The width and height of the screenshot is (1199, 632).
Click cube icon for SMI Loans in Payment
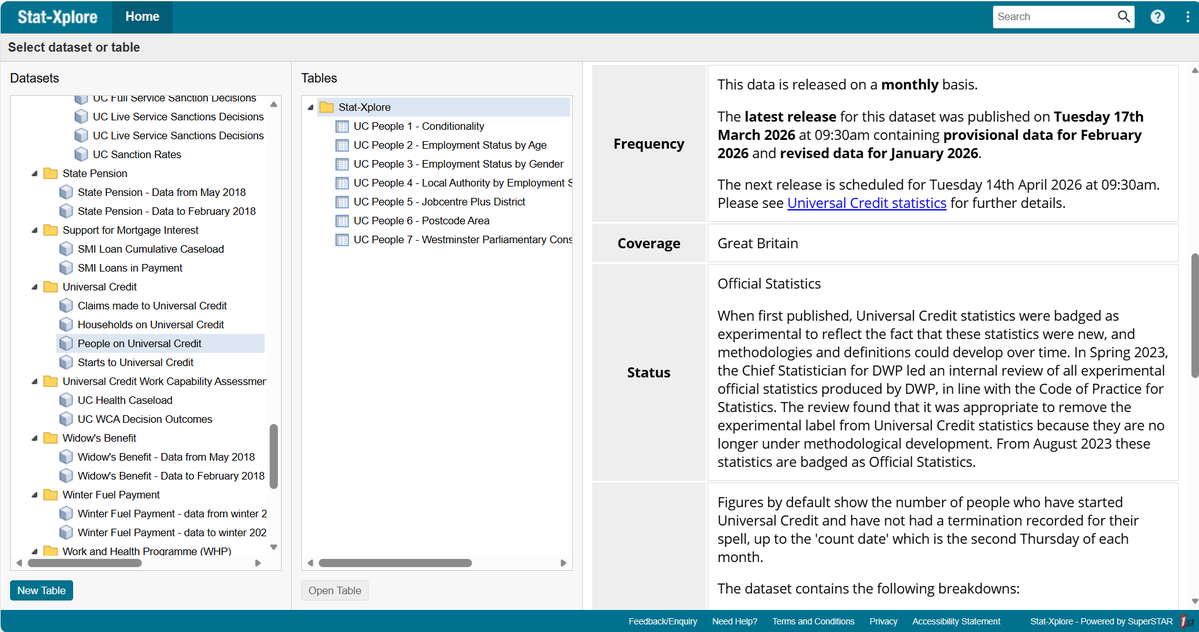[66, 268]
